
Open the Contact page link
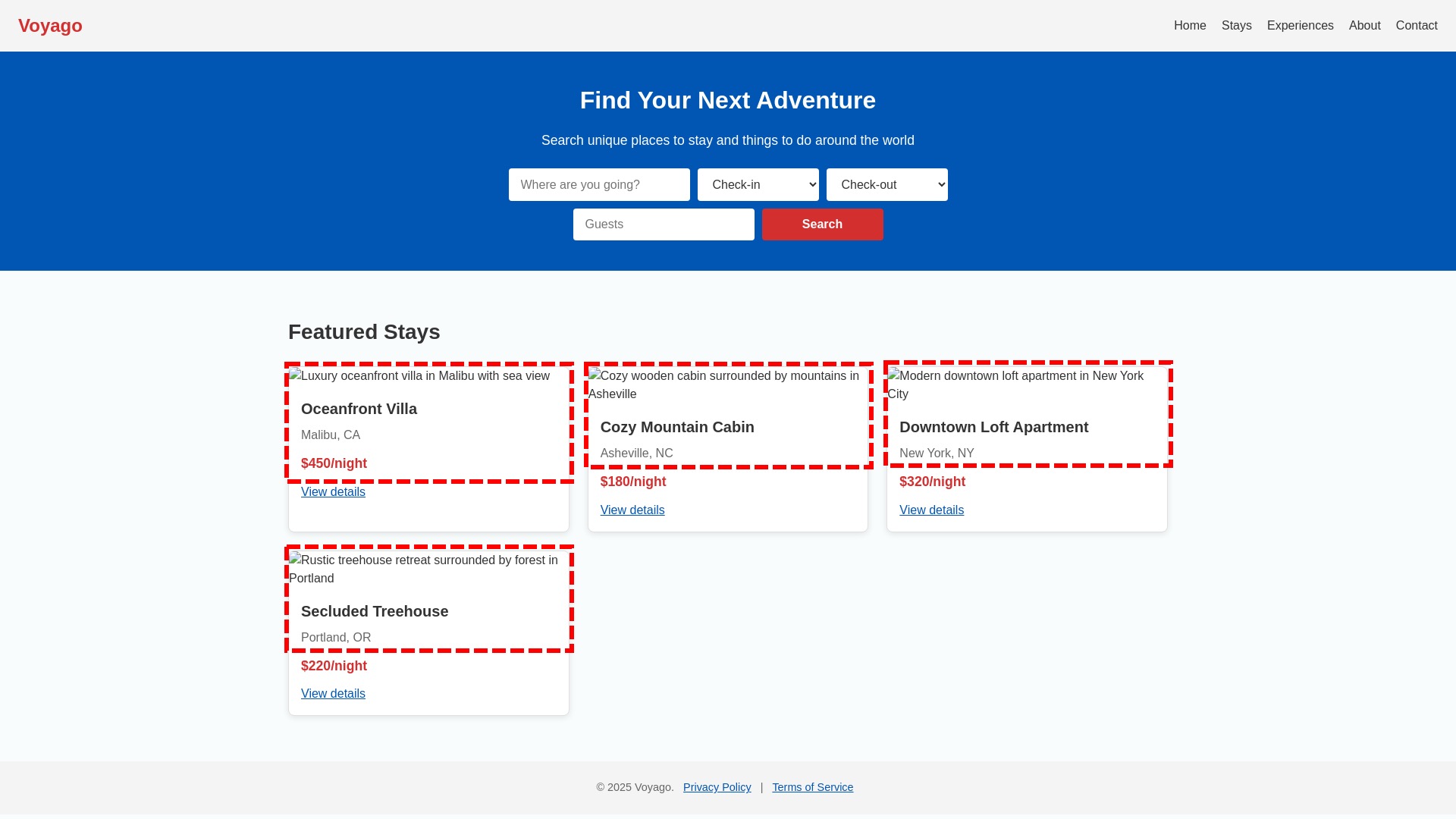(1416, 26)
